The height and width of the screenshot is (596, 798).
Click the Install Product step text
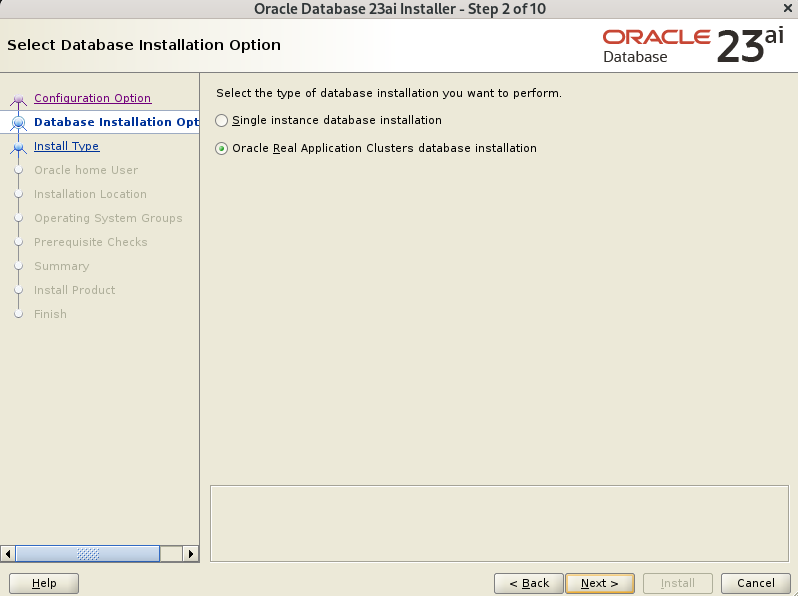pyautogui.click(x=74, y=290)
